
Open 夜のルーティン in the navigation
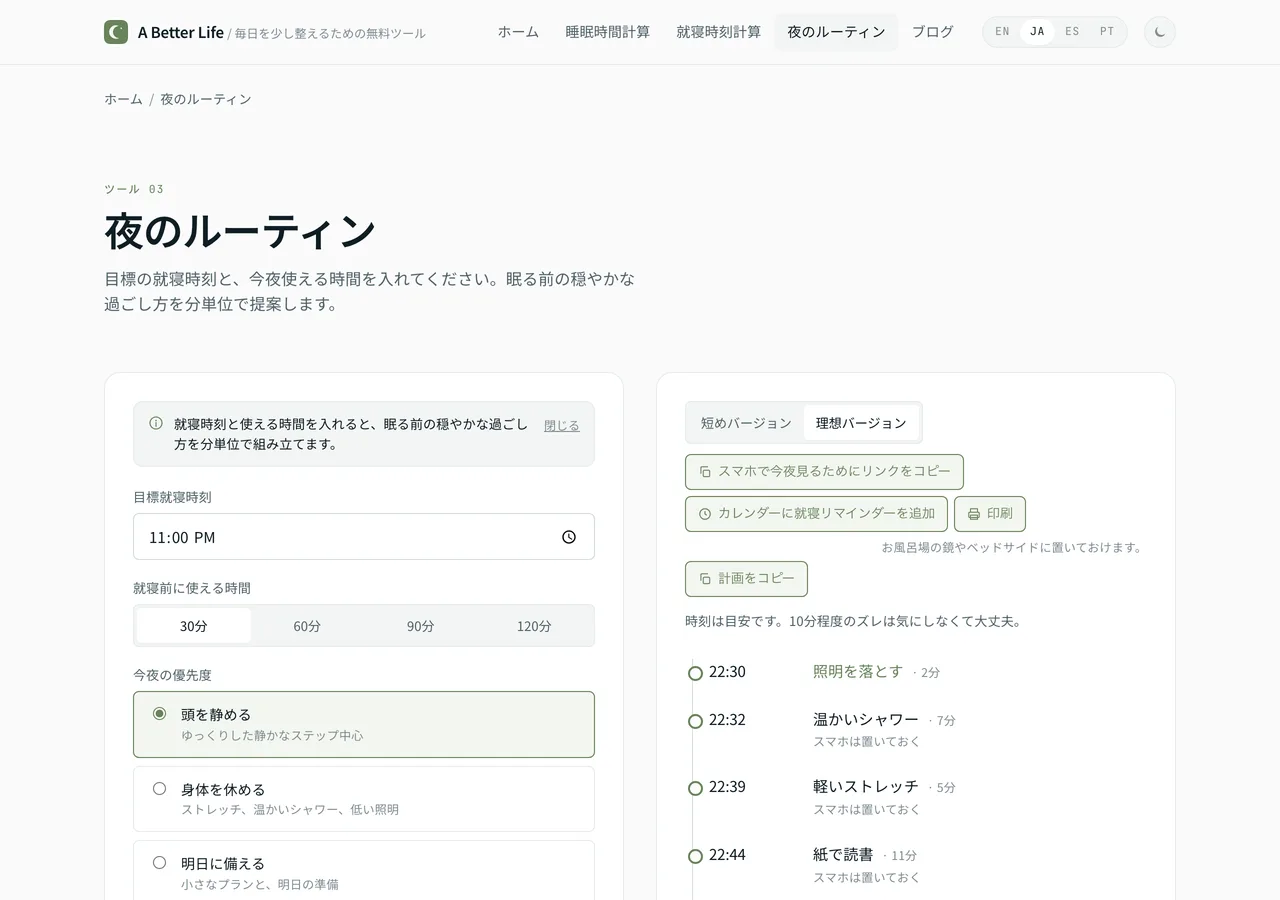click(836, 32)
